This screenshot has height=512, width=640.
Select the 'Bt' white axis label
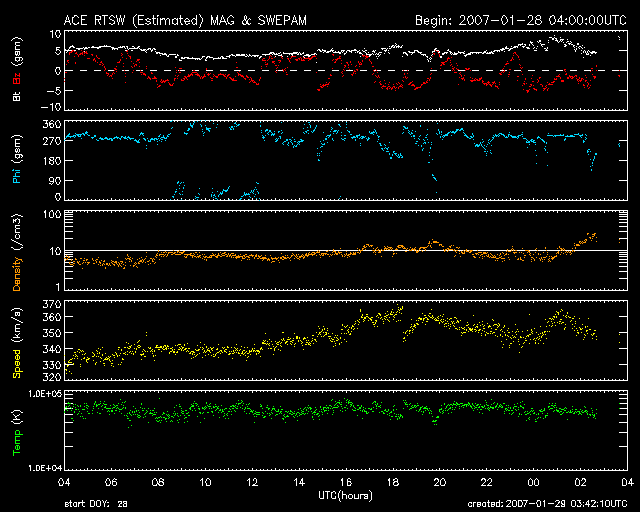pyautogui.click(x=17, y=96)
